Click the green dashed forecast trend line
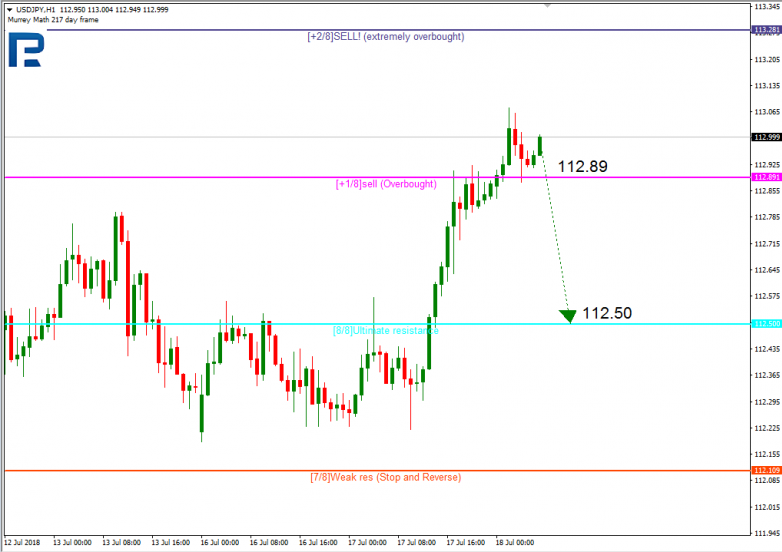 coord(555,232)
